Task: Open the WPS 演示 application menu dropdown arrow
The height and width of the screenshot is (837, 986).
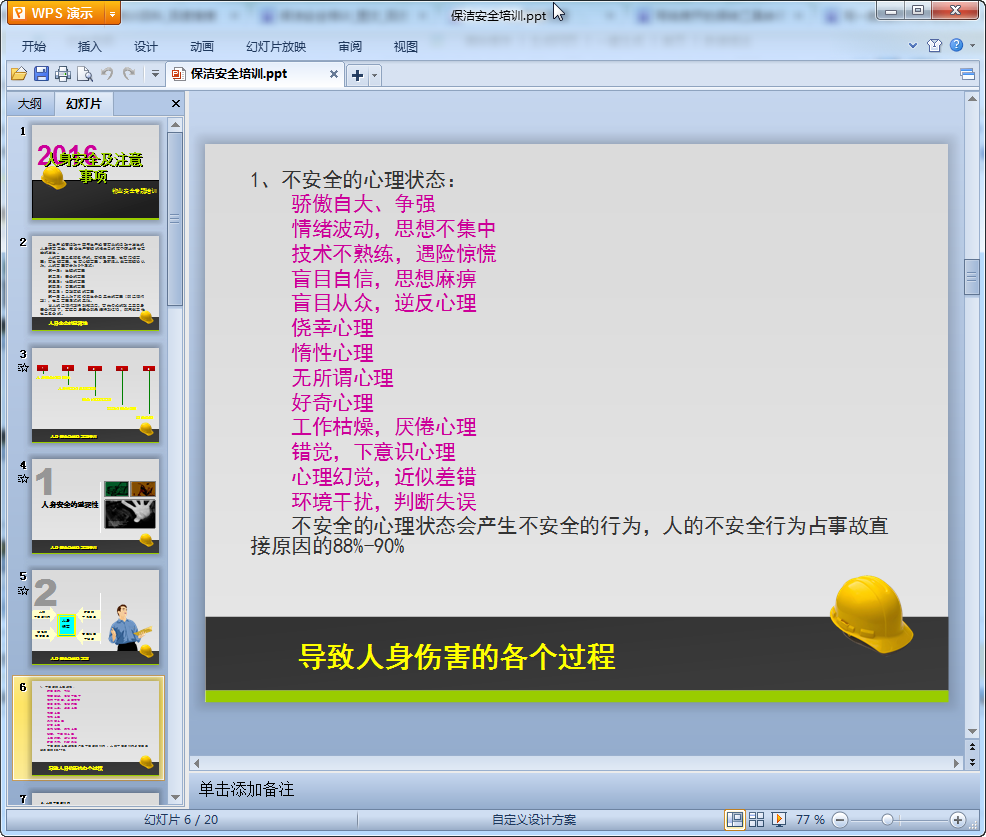Action: (x=112, y=13)
